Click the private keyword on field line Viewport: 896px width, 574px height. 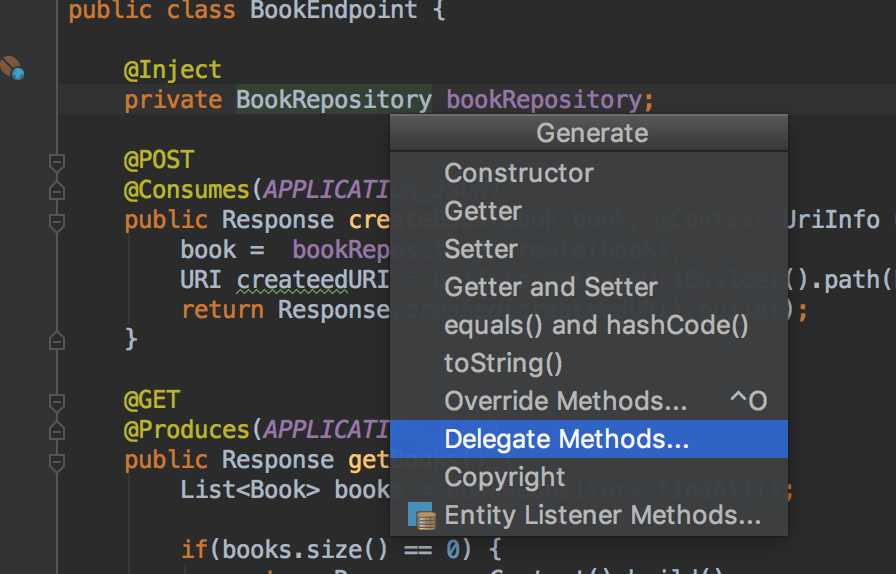click(173, 100)
